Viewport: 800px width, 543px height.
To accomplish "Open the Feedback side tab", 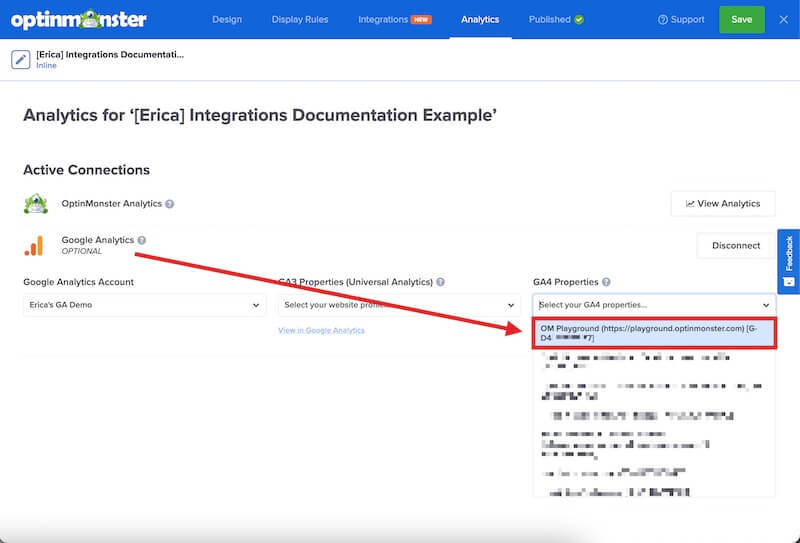I will (788, 261).
